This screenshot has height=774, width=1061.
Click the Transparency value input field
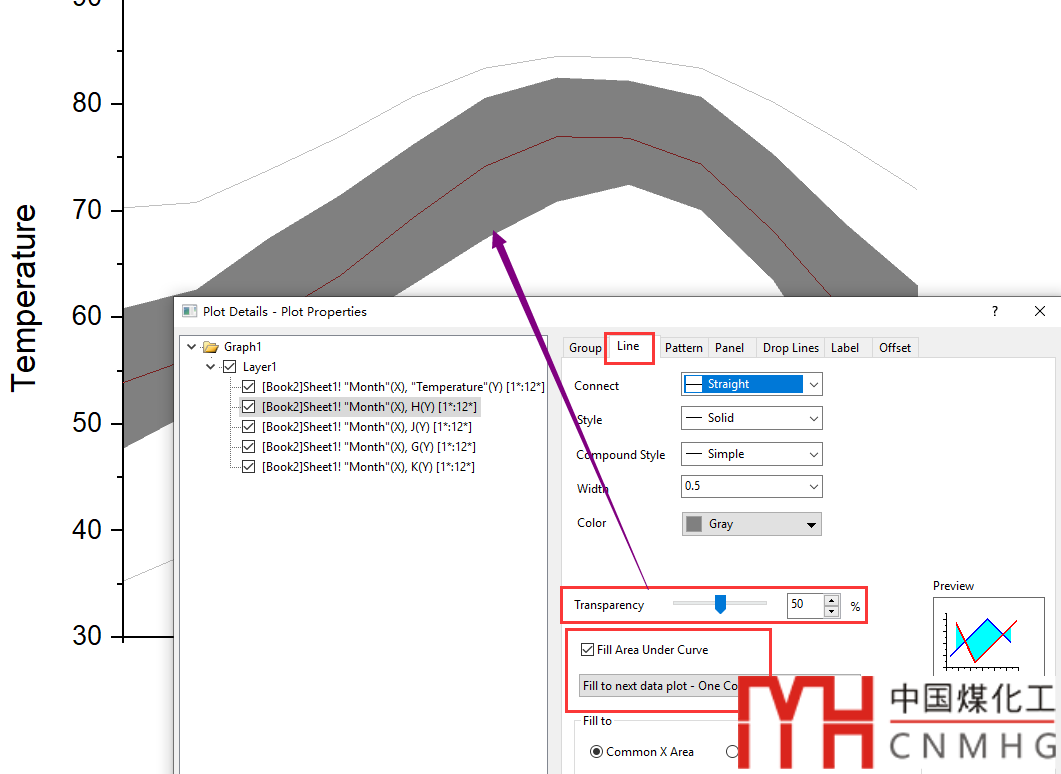[x=804, y=605]
